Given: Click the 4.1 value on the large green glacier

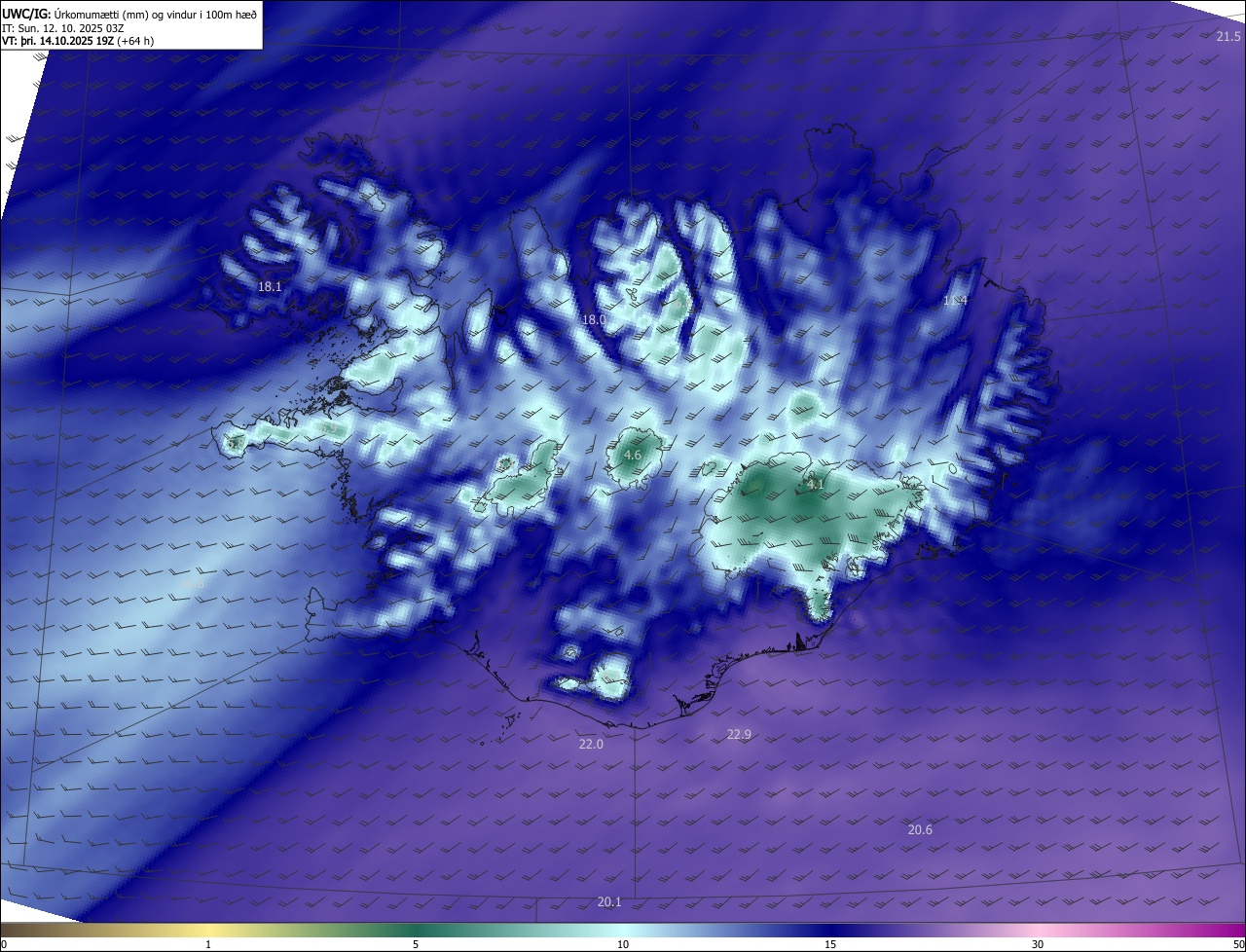Looking at the screenshot, I should tap(816, 484).
